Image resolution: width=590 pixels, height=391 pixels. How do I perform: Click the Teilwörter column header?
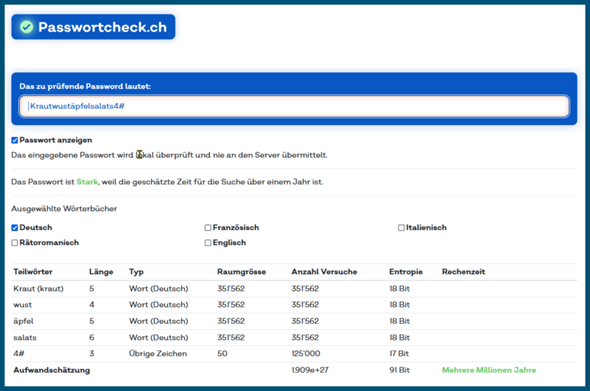tap(33, 272)
